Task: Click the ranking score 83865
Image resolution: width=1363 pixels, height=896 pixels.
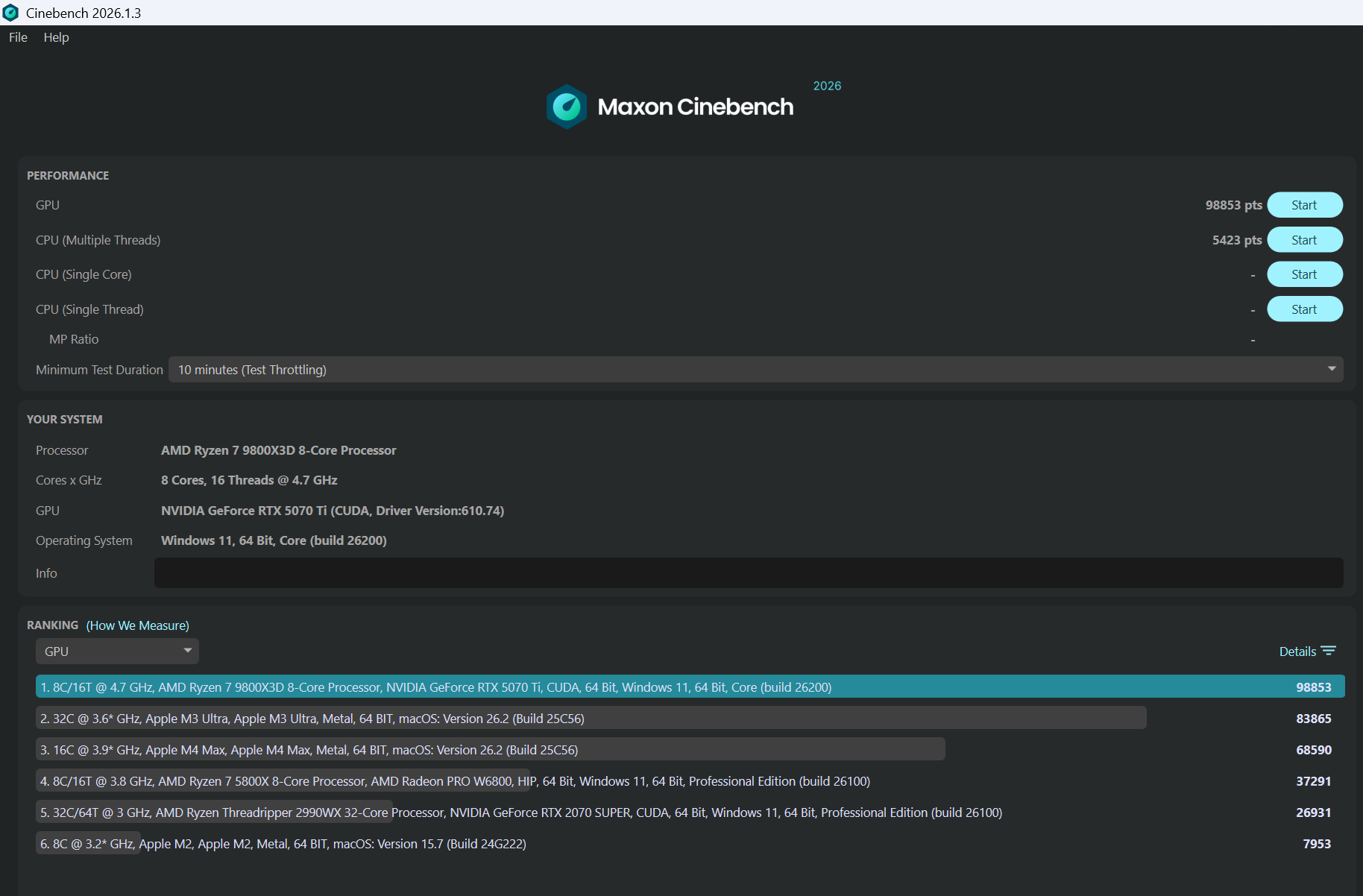Action: [1314, 719]
